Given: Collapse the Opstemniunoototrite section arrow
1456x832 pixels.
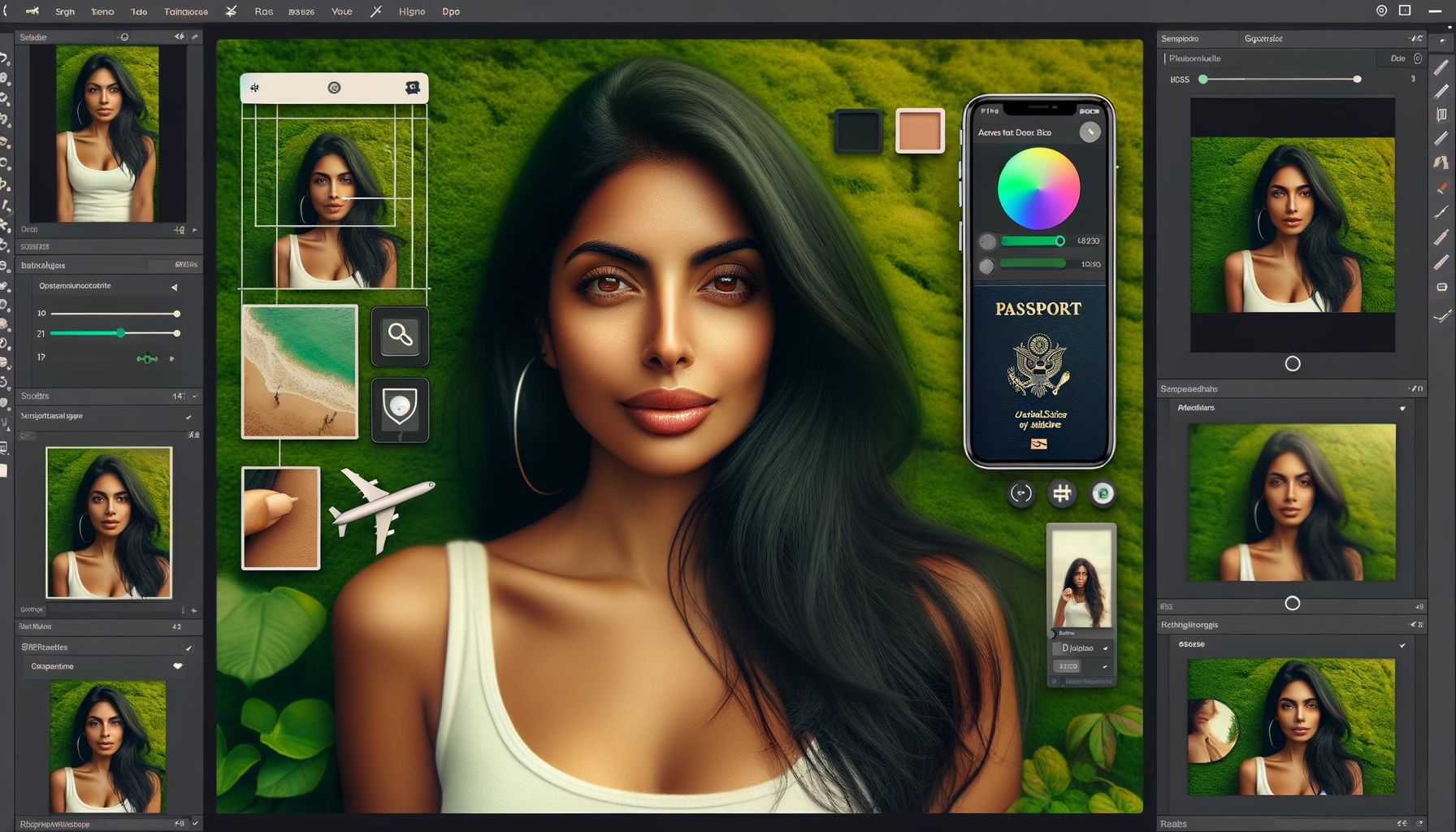Looking at the screenshot, I should [x=174, y=287].
